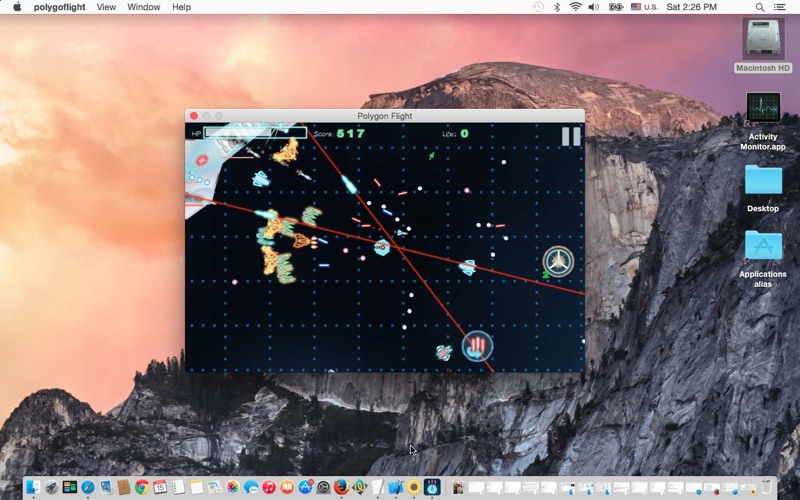Viewport: 800px width, 500px height.
Task: Open the View menu
Action: tap(106, 7)
